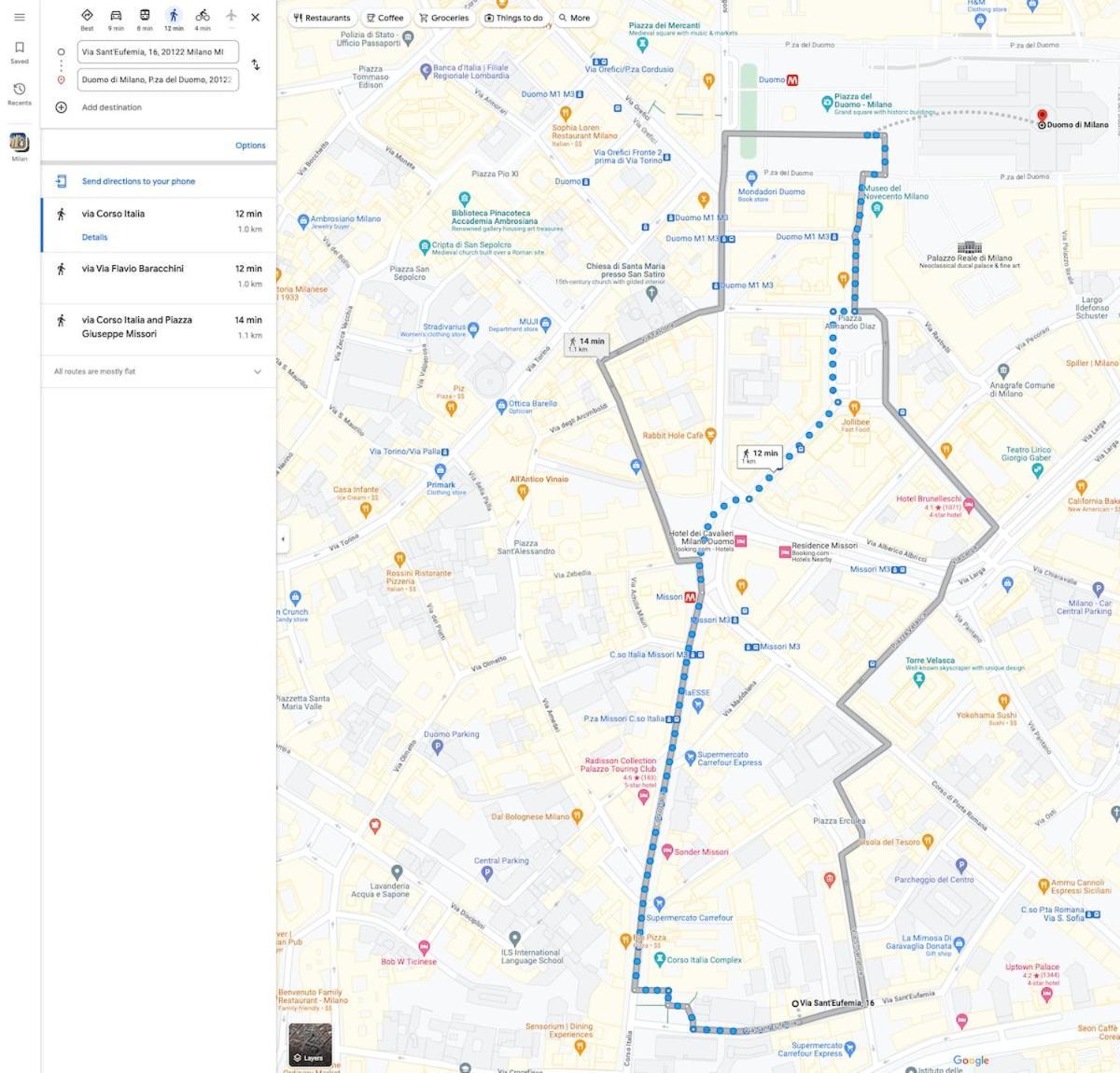1120x1073 pixels.
Task: Edit the Duomo di Milano destination field
Action: pos(158,79)
